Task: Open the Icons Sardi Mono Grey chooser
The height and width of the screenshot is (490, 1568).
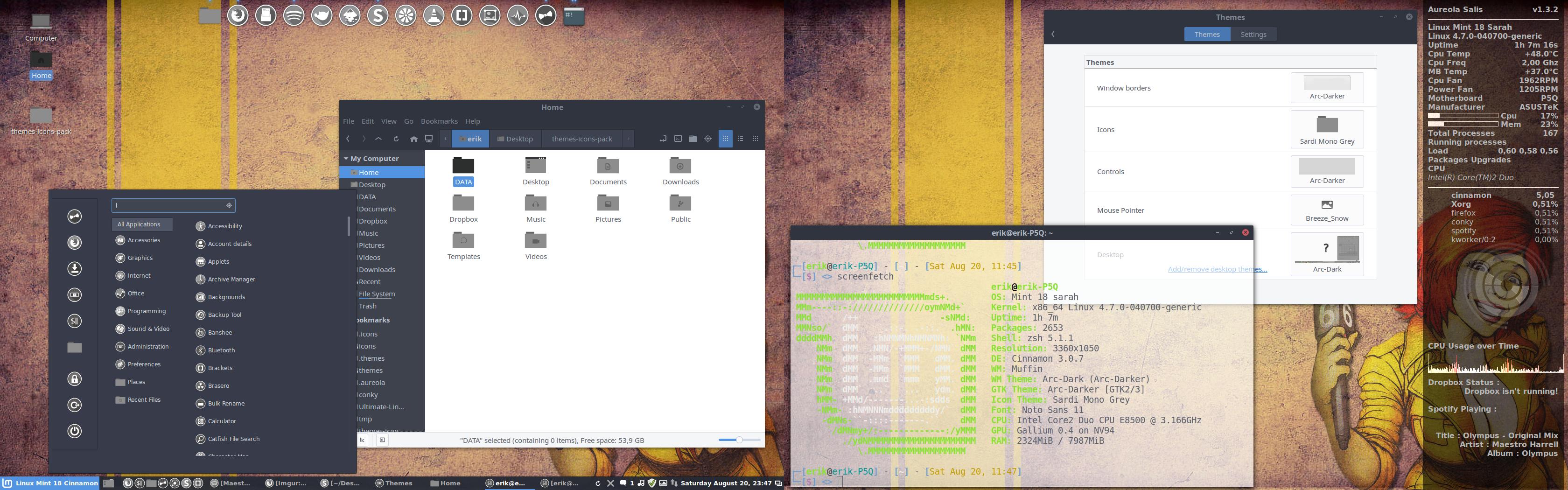Action: 1327,130
